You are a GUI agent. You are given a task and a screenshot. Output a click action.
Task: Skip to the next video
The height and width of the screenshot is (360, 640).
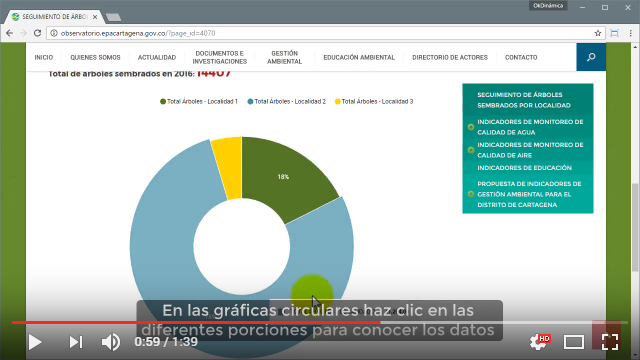tap(76, 342)
